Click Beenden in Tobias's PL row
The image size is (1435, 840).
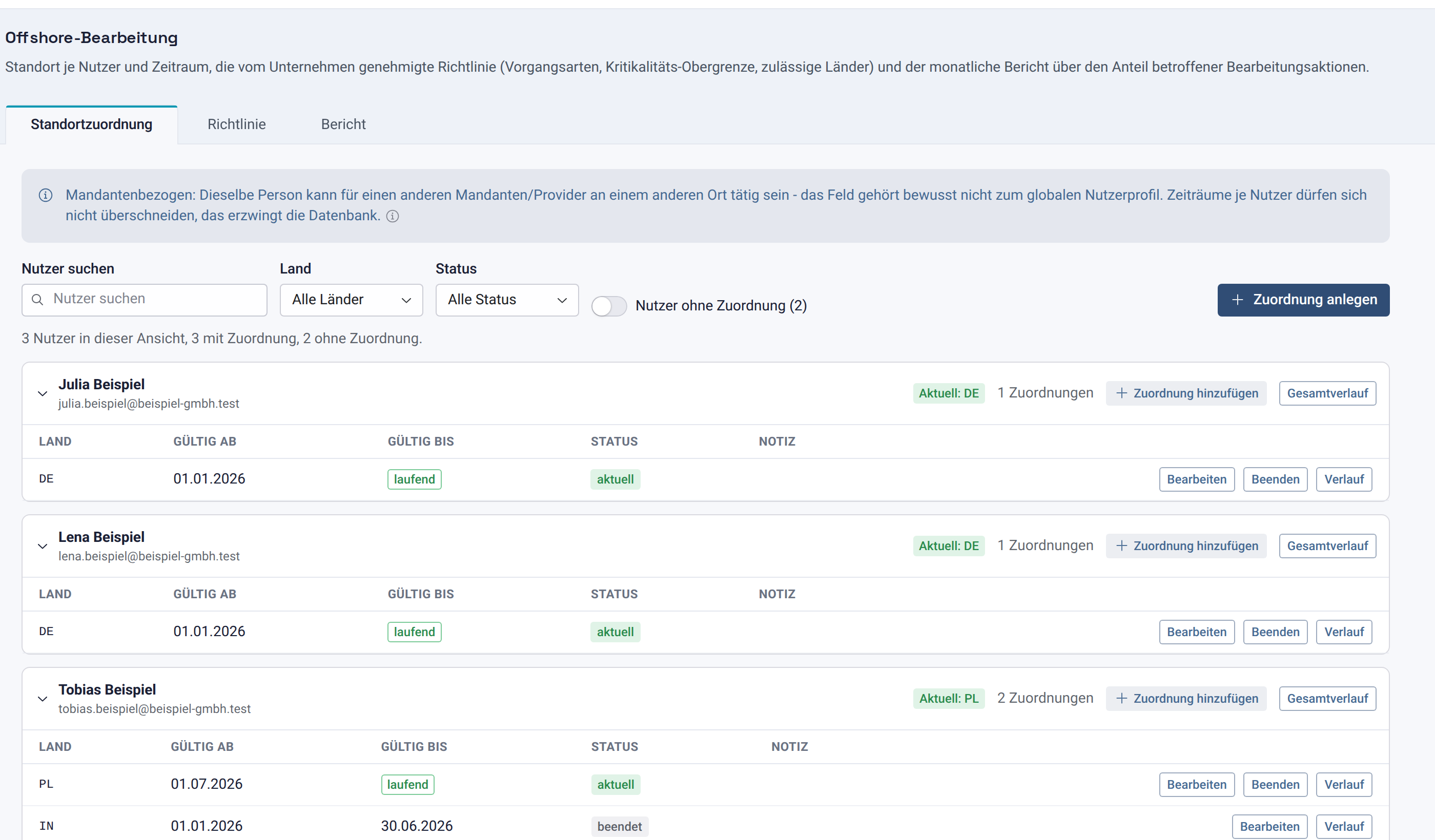tap(1275, 784)
